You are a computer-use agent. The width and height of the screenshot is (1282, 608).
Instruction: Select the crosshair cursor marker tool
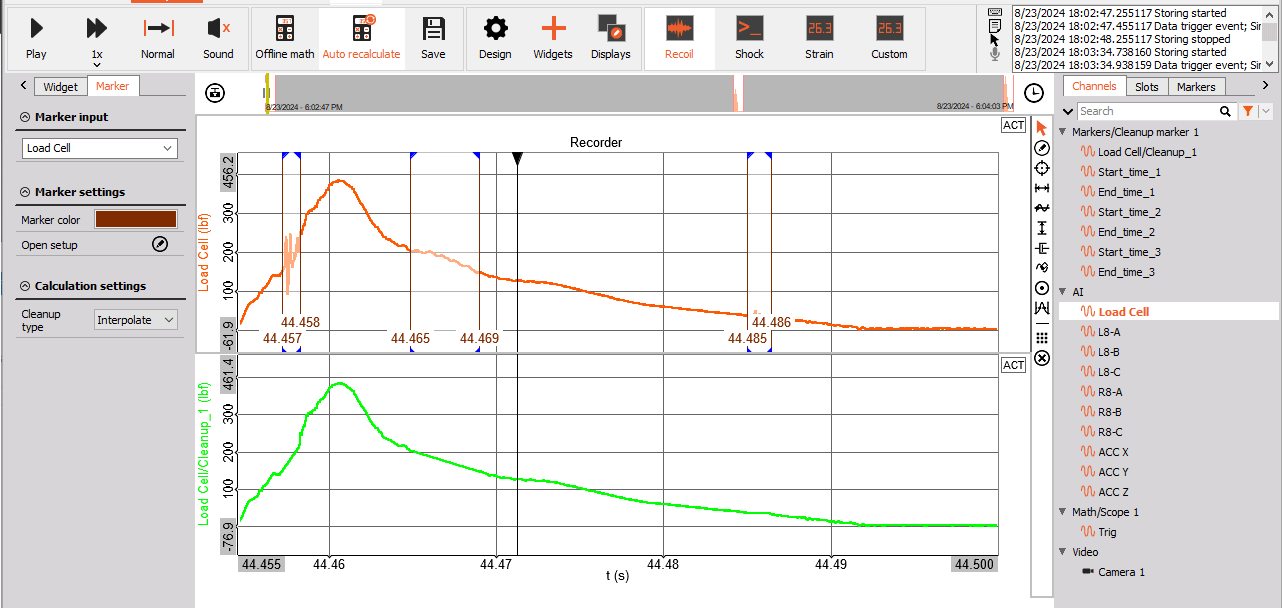pyautogui.click(x=1042, y=168)
